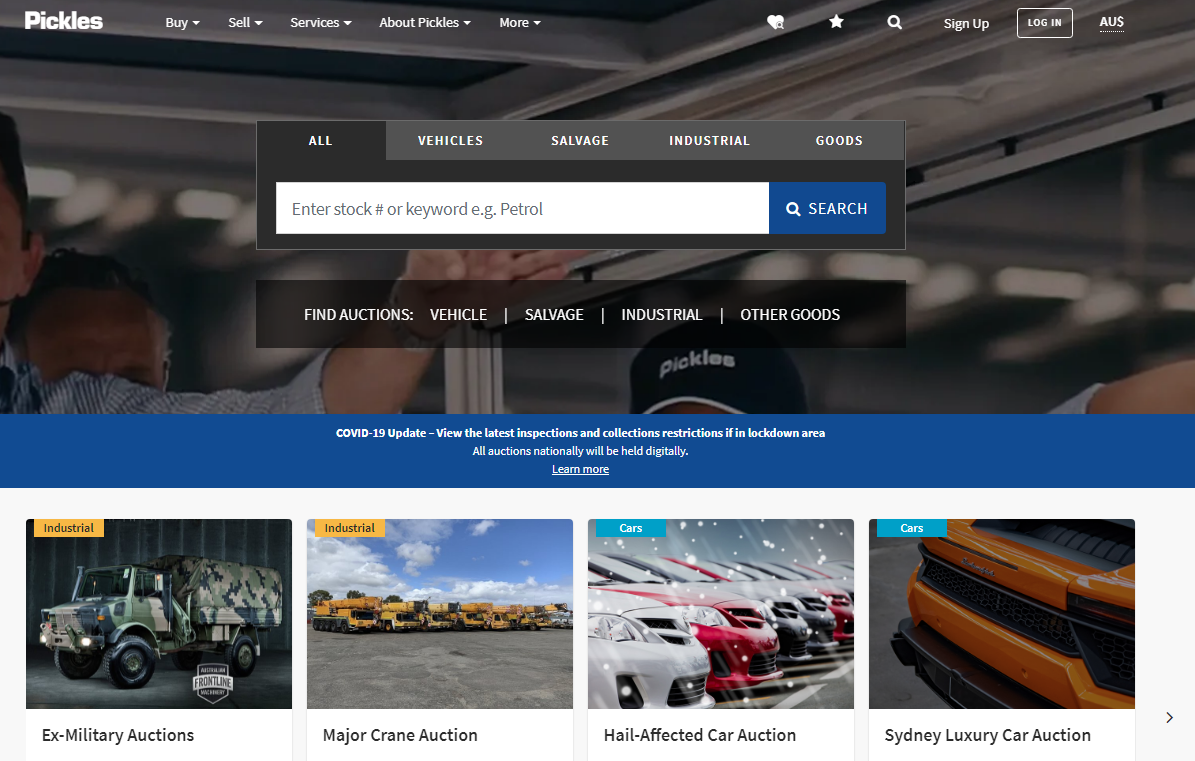The height and width of the screenshot is (761, 1195).
Task: Open the watchlist star icon
Action: click(x=836, y=22)
